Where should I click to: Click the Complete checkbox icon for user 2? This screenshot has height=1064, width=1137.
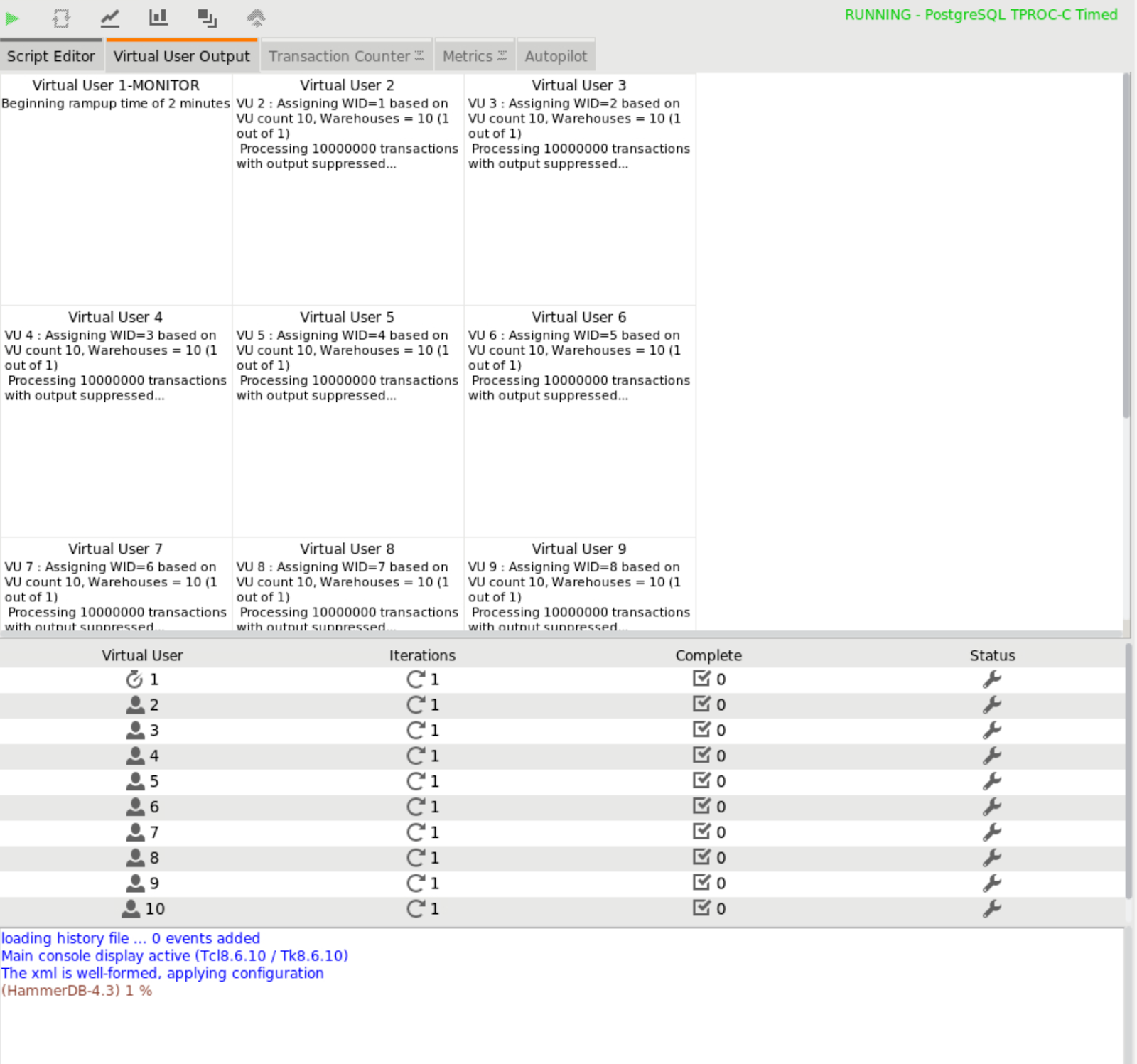point(701,704)
